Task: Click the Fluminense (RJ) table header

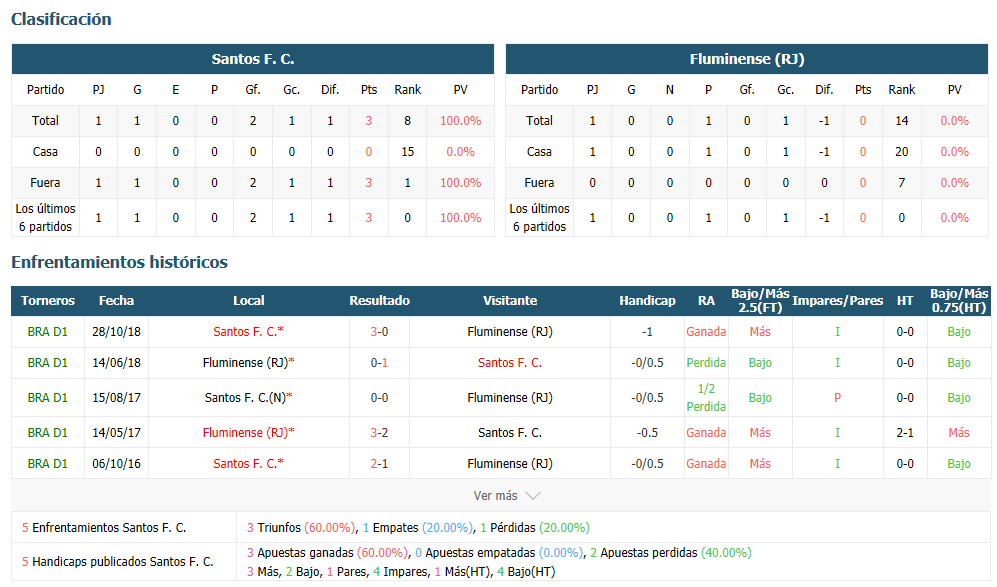Action: pos(747,59)
